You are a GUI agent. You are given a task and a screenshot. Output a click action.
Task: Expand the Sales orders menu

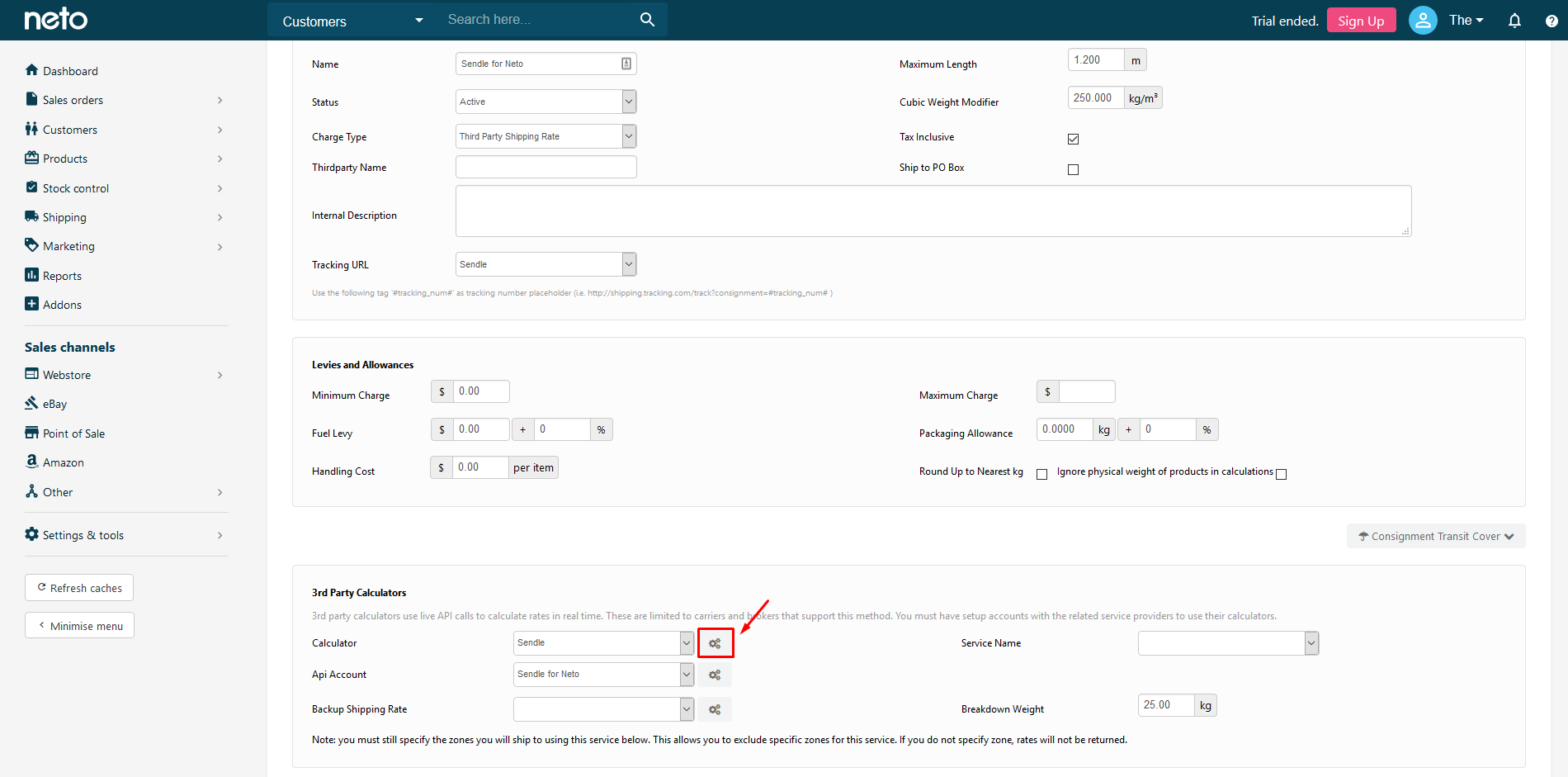pos(124,100)
